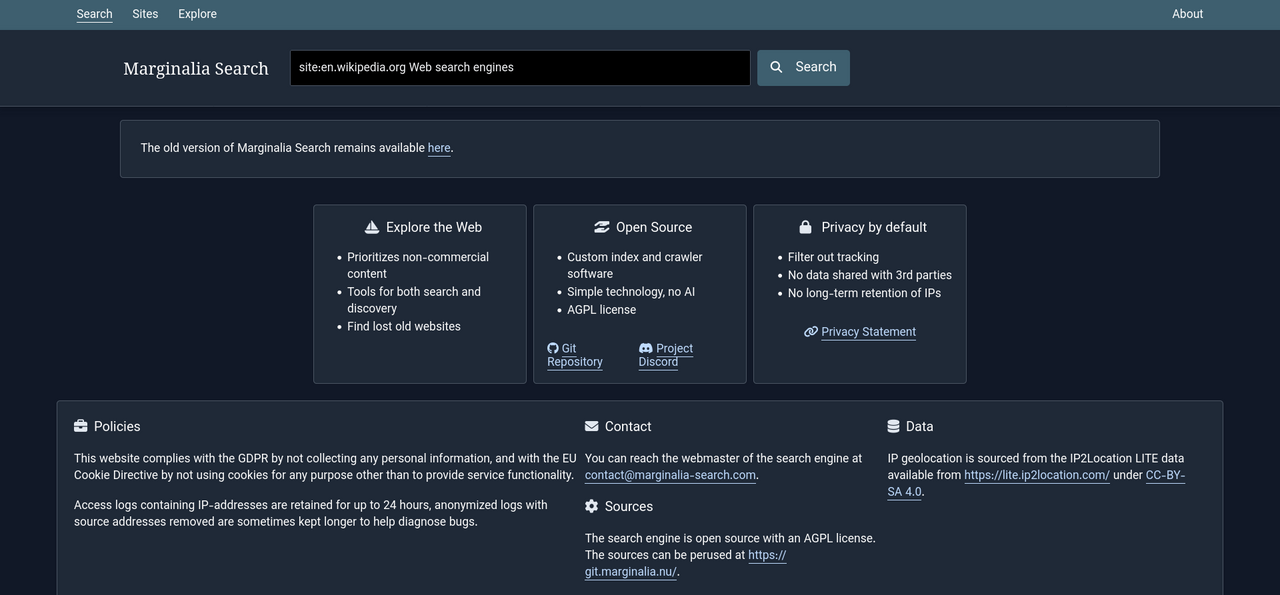
Task: Click the 'Explore the Web' card heading
Action: click(x=434, y=227)
